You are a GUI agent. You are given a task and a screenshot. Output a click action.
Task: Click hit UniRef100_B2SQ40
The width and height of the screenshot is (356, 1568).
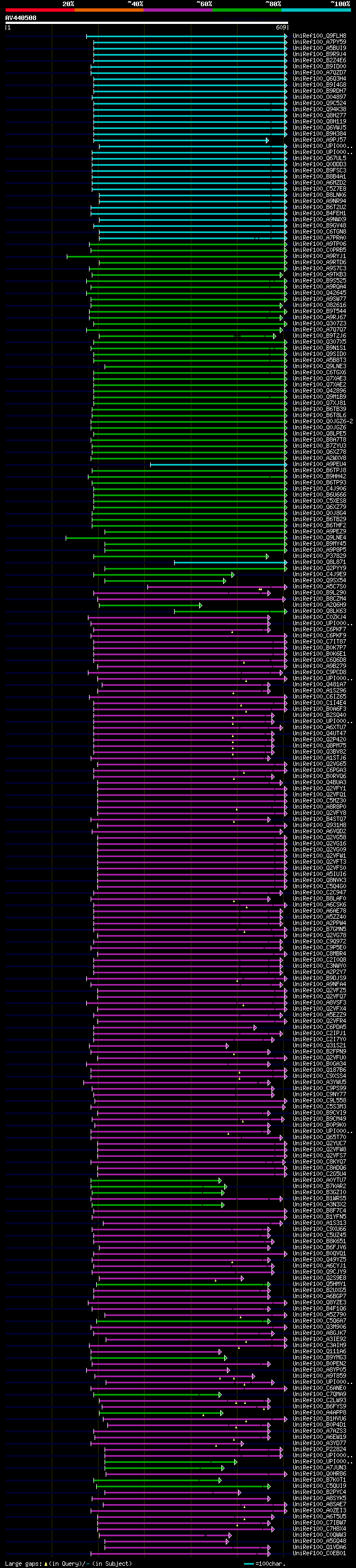[319, 715]
